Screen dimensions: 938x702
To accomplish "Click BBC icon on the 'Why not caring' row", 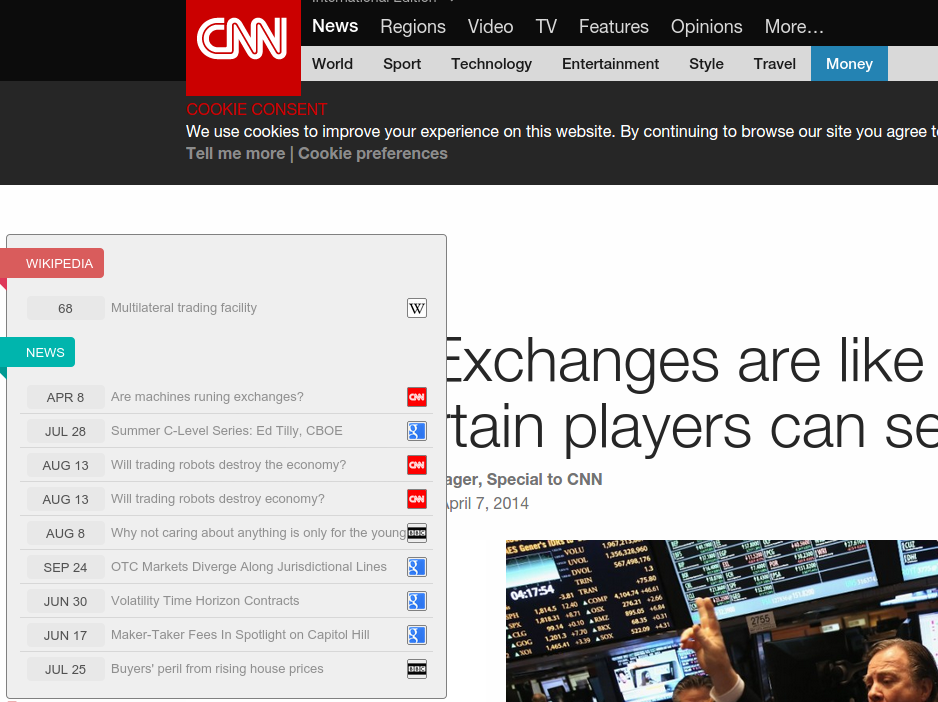I will (x=417, y=533).
